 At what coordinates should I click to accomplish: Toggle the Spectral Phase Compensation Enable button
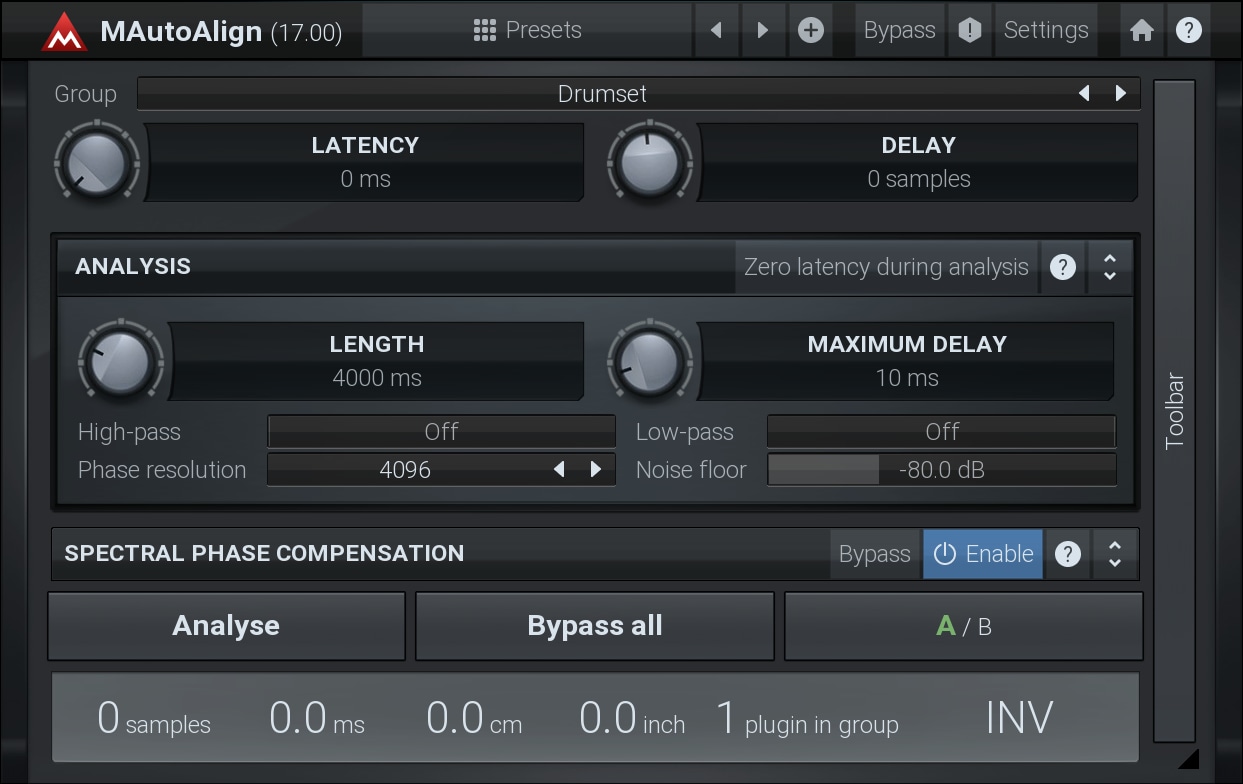(983, 554)
